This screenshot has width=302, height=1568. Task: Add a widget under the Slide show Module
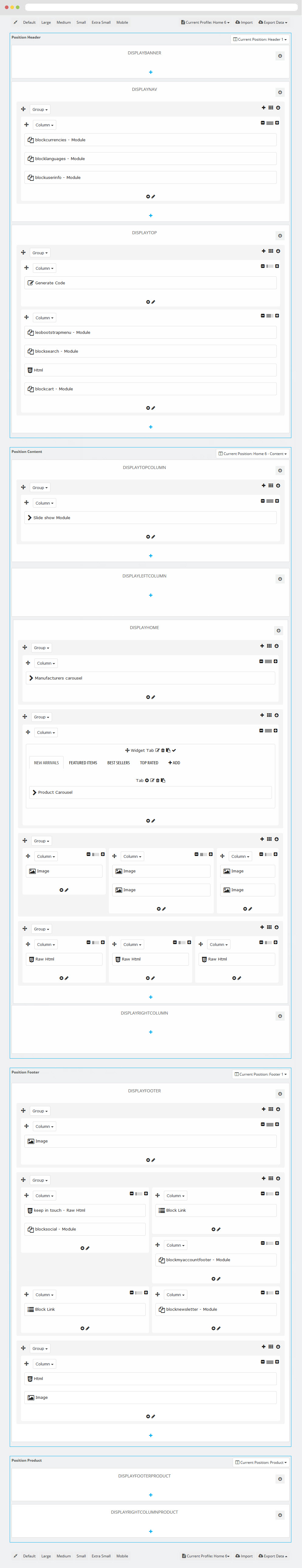148,537
